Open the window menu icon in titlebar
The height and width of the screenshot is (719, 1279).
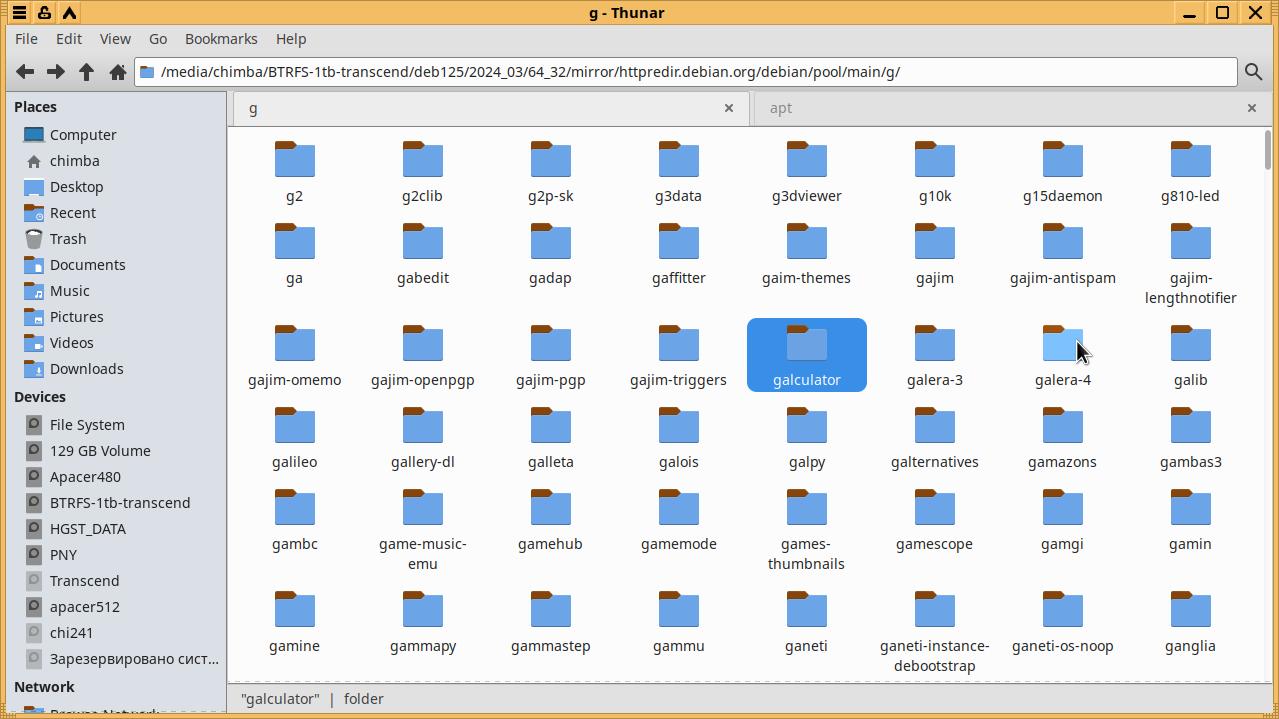click(19, 13)
